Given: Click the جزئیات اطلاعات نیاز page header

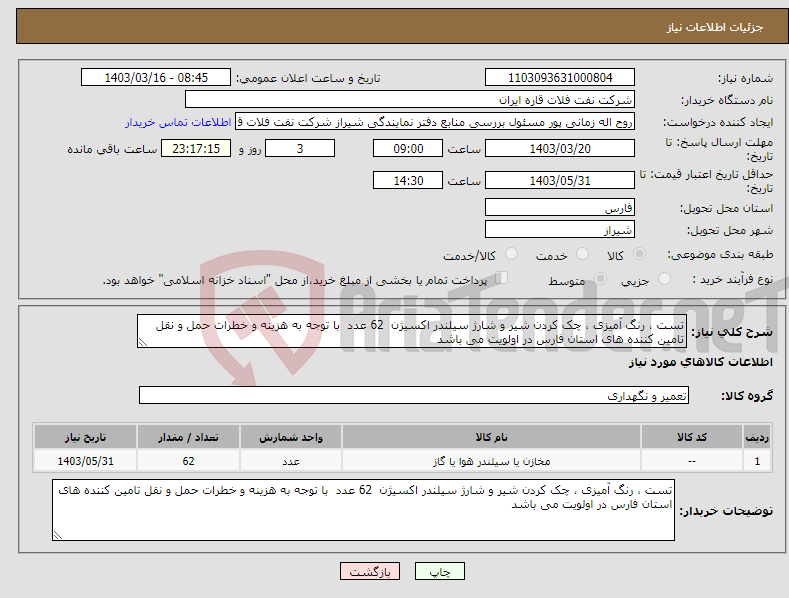Looking at the screenshot, I should (715, 27).
